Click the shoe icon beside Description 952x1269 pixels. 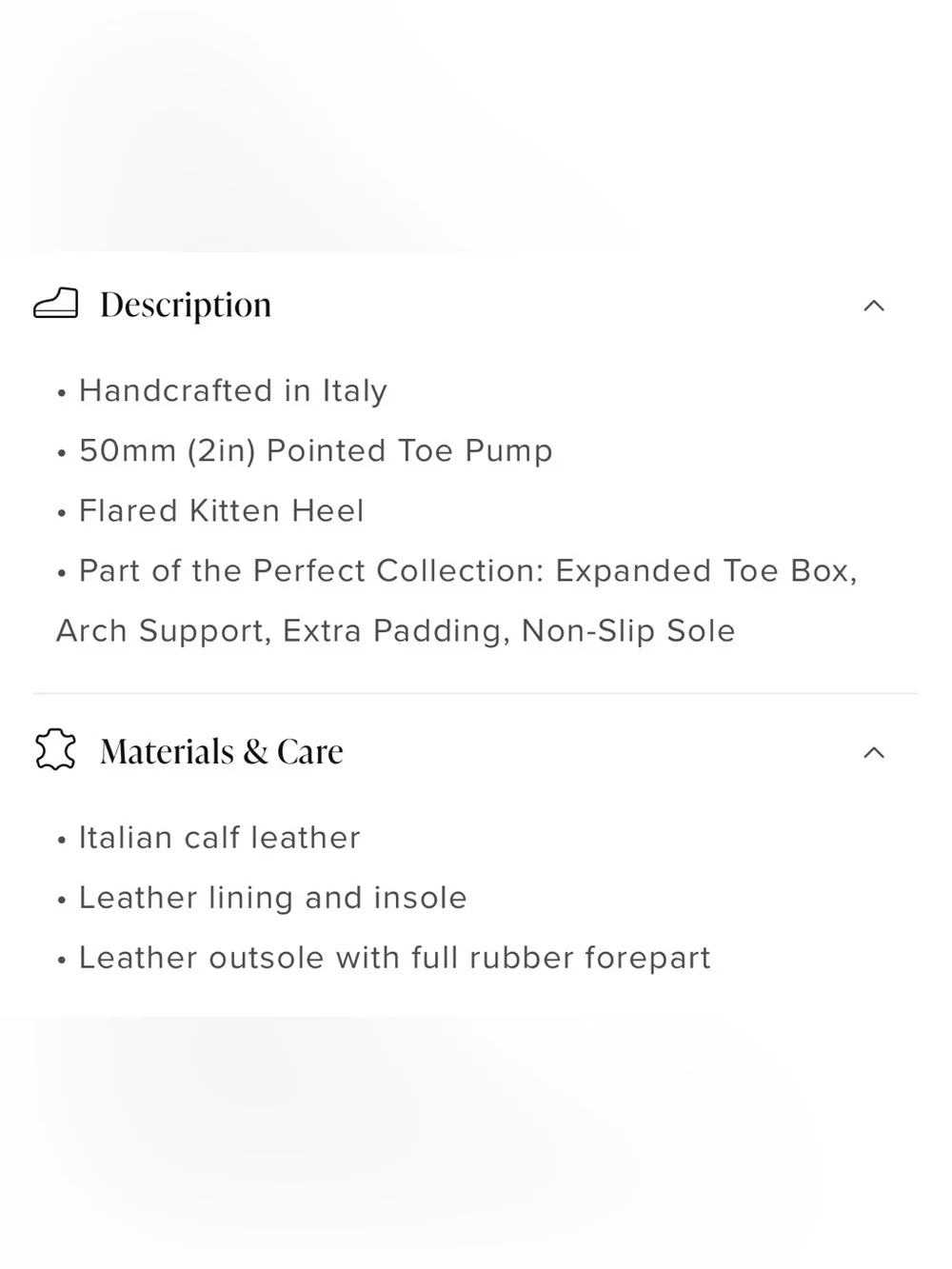[x=55, y=304]
